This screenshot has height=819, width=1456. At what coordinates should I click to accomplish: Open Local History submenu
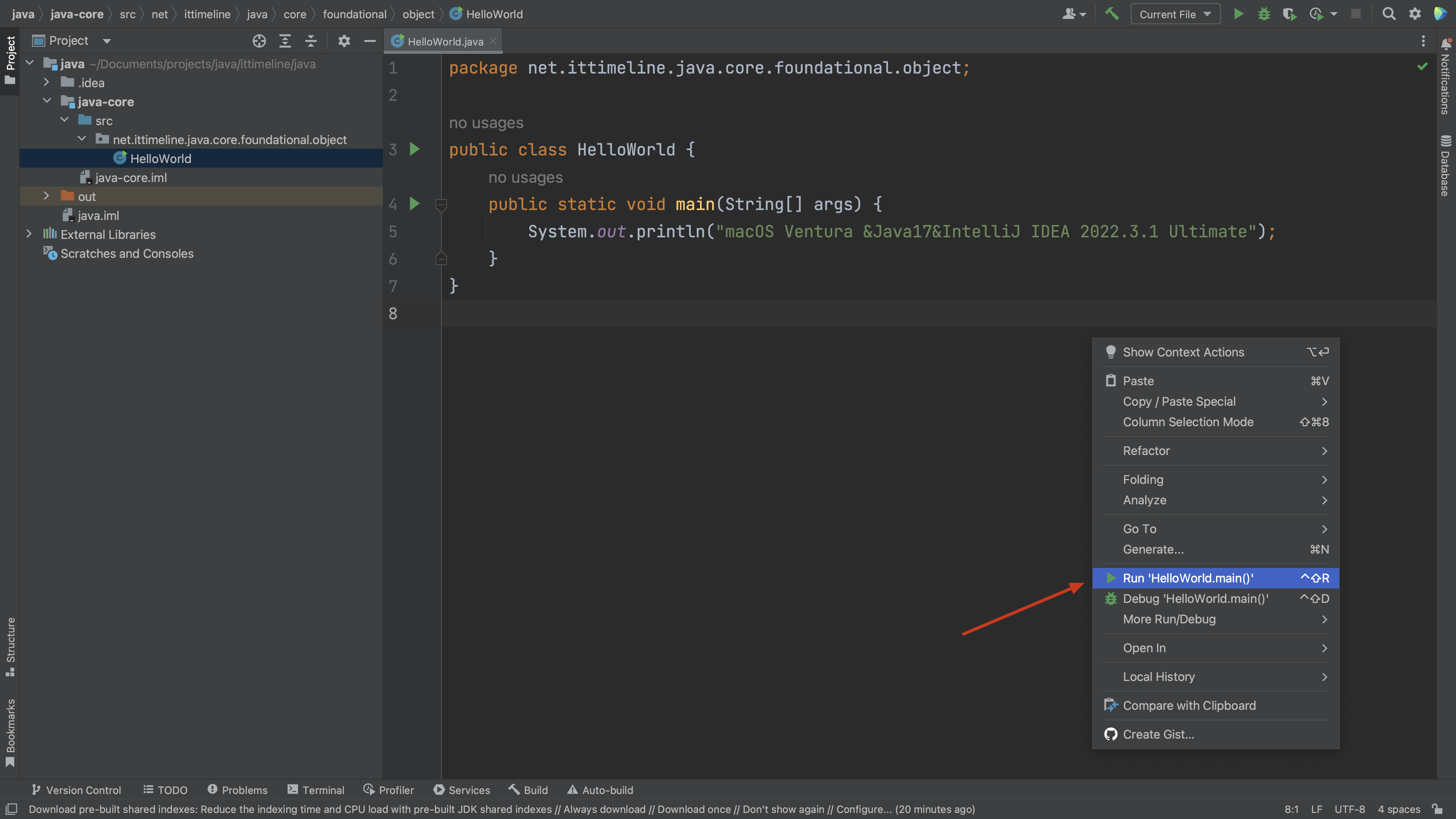click(x=1216, y=676)
